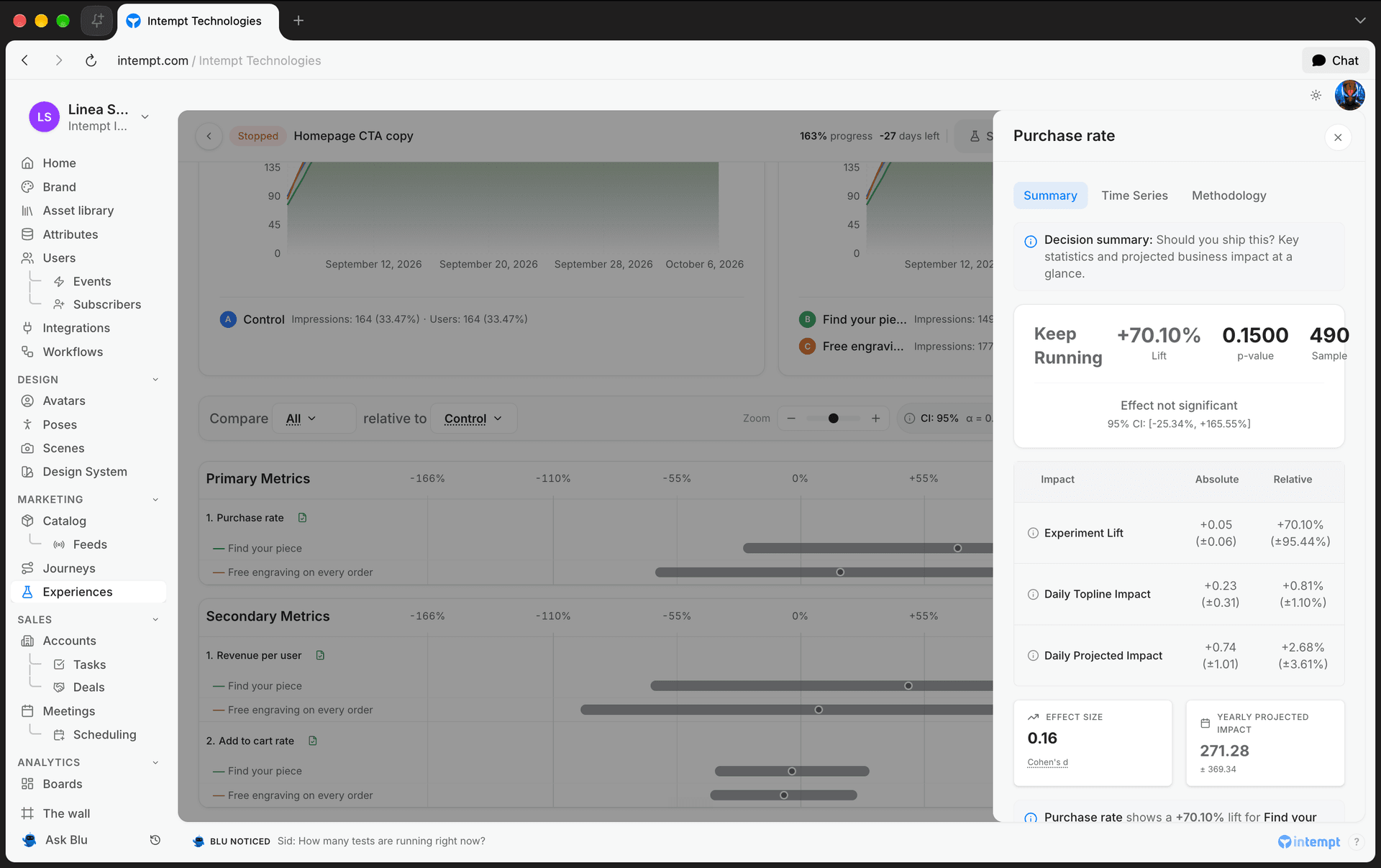
Task: Open The wall hashtag icon
Action: [27, 813]
